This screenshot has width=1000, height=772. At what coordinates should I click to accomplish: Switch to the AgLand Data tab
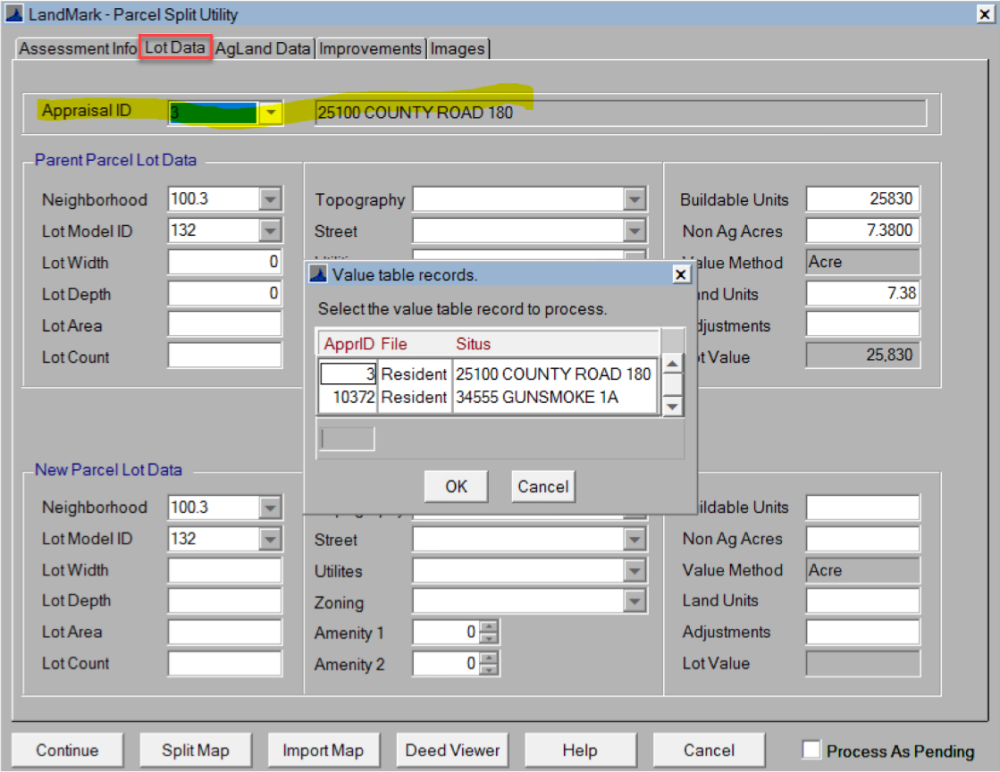262,48
